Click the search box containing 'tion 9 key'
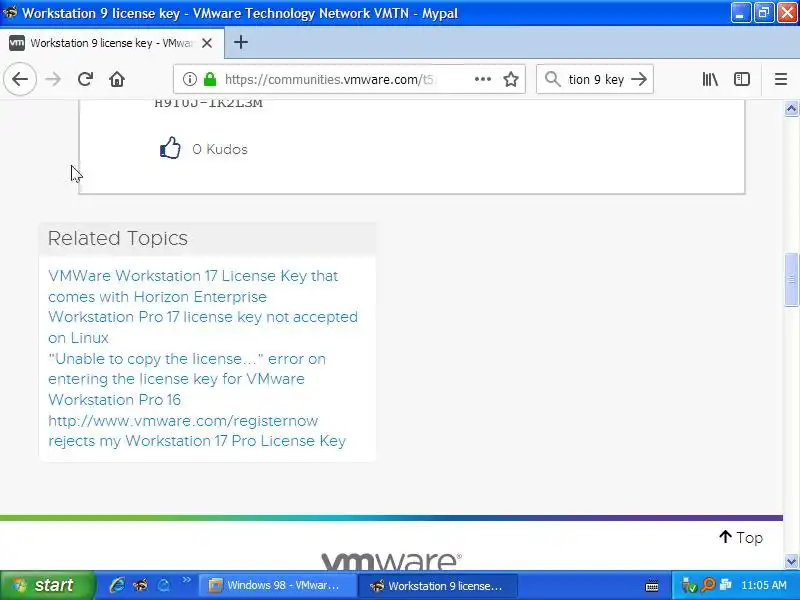 pos(595,79)
